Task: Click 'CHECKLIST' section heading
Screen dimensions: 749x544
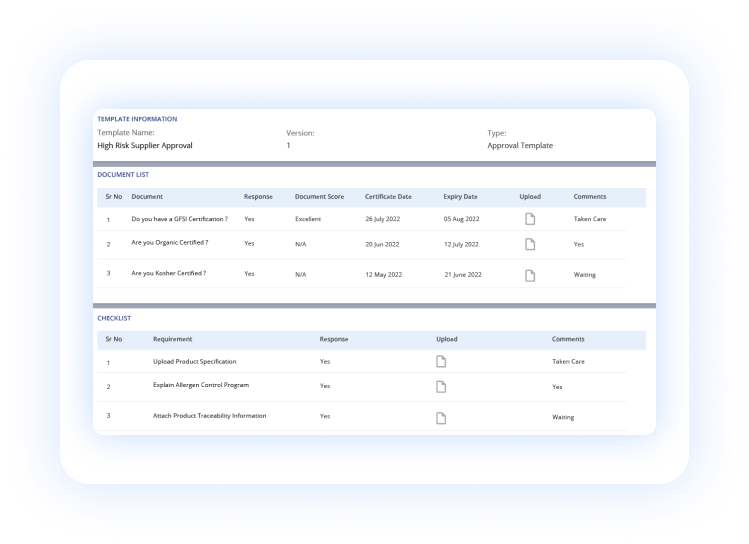Action: click(114, 318)
